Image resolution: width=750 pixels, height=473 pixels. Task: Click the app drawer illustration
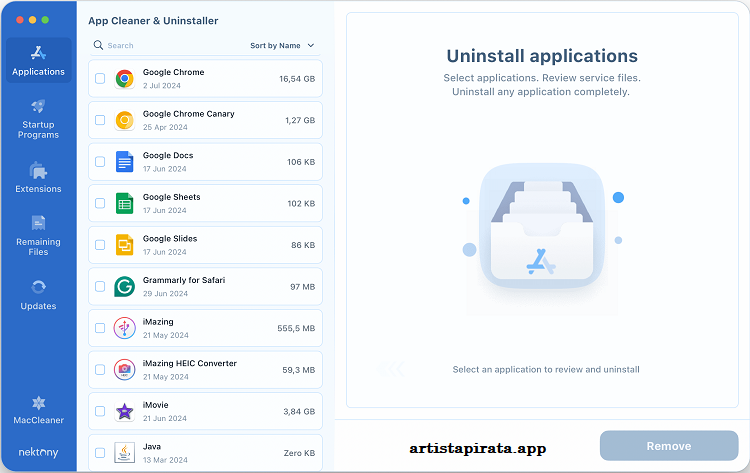542,226
